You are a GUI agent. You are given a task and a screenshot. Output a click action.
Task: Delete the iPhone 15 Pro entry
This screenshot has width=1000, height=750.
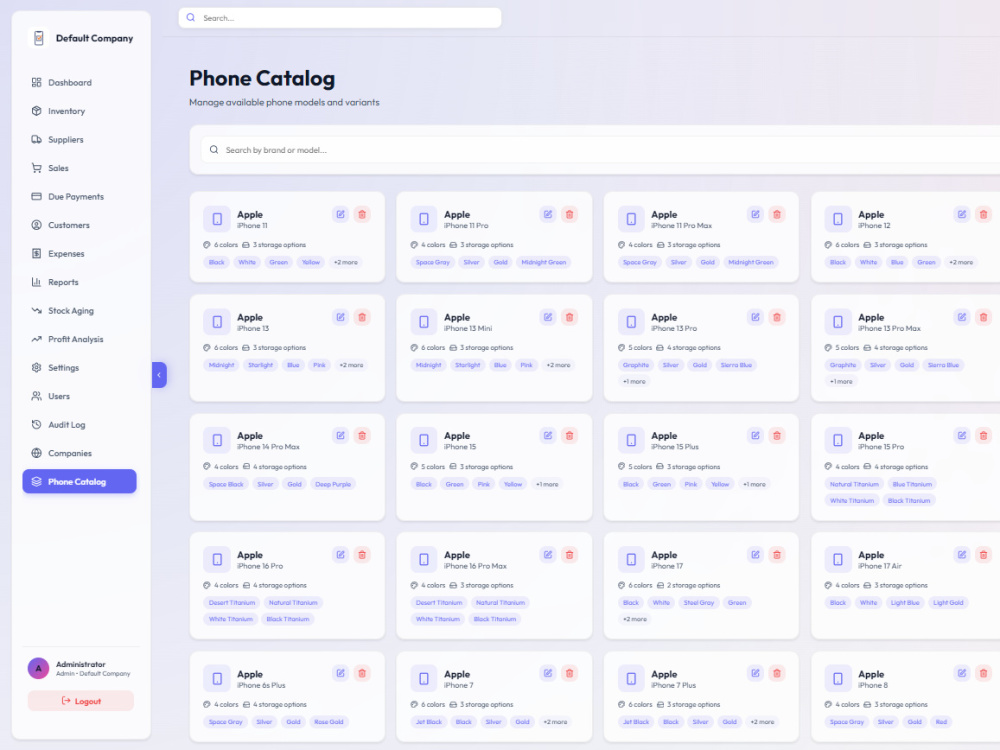click(983, 436)
